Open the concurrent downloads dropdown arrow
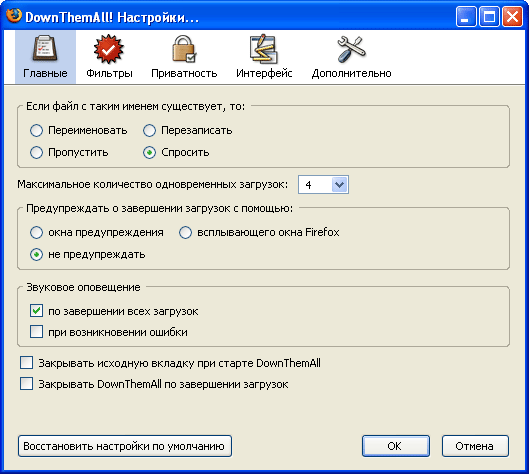529x474 pixels. click(x=339, y=185)
